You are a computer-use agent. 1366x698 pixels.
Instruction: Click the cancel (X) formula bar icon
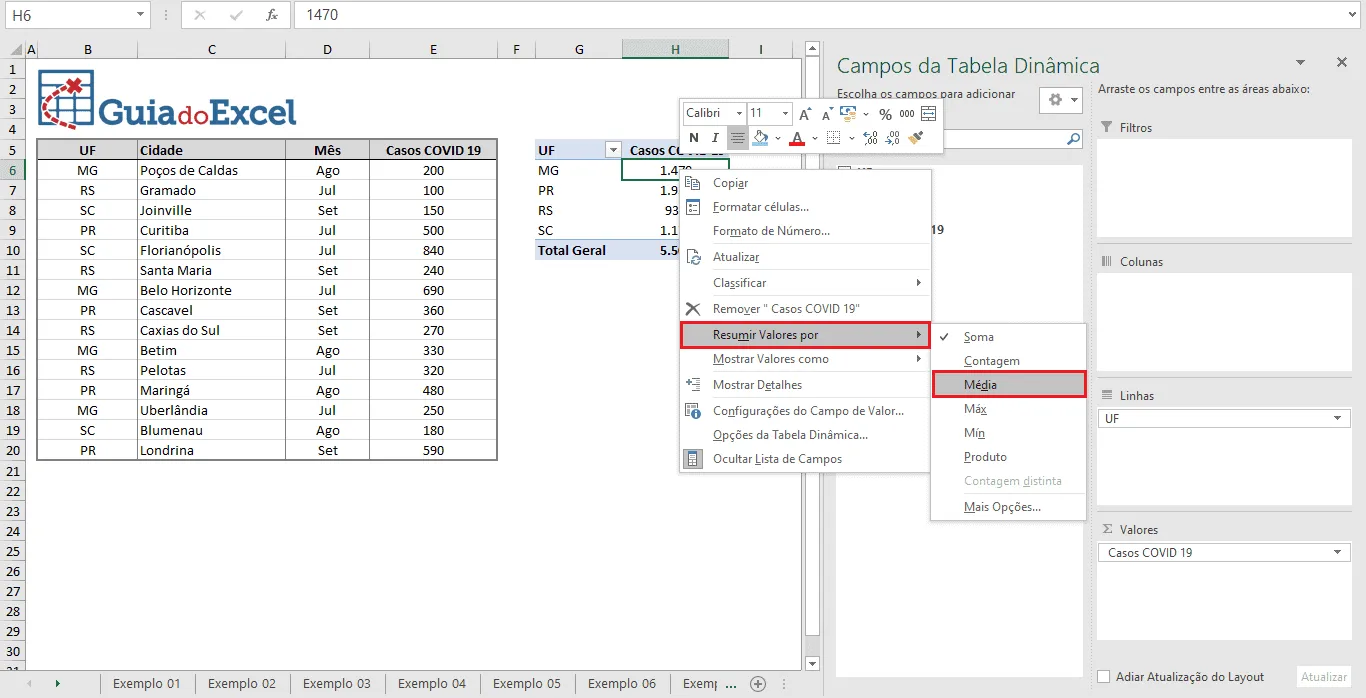tap(200, 15)
